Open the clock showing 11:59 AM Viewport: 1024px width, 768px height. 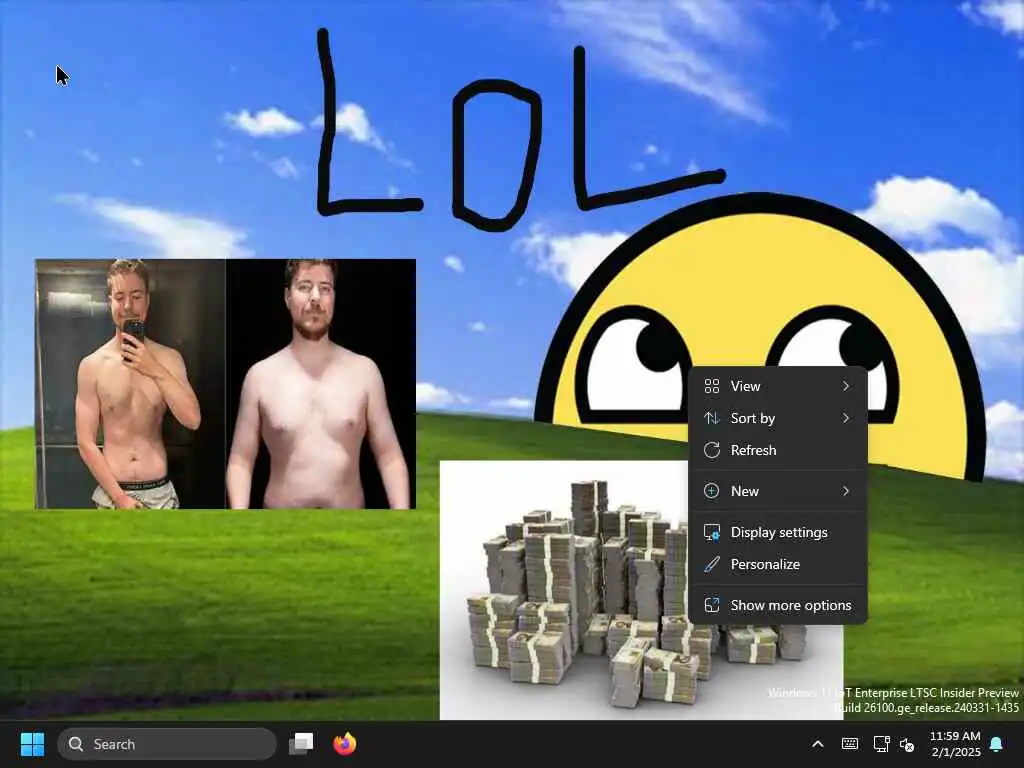(x=955, y=744)
